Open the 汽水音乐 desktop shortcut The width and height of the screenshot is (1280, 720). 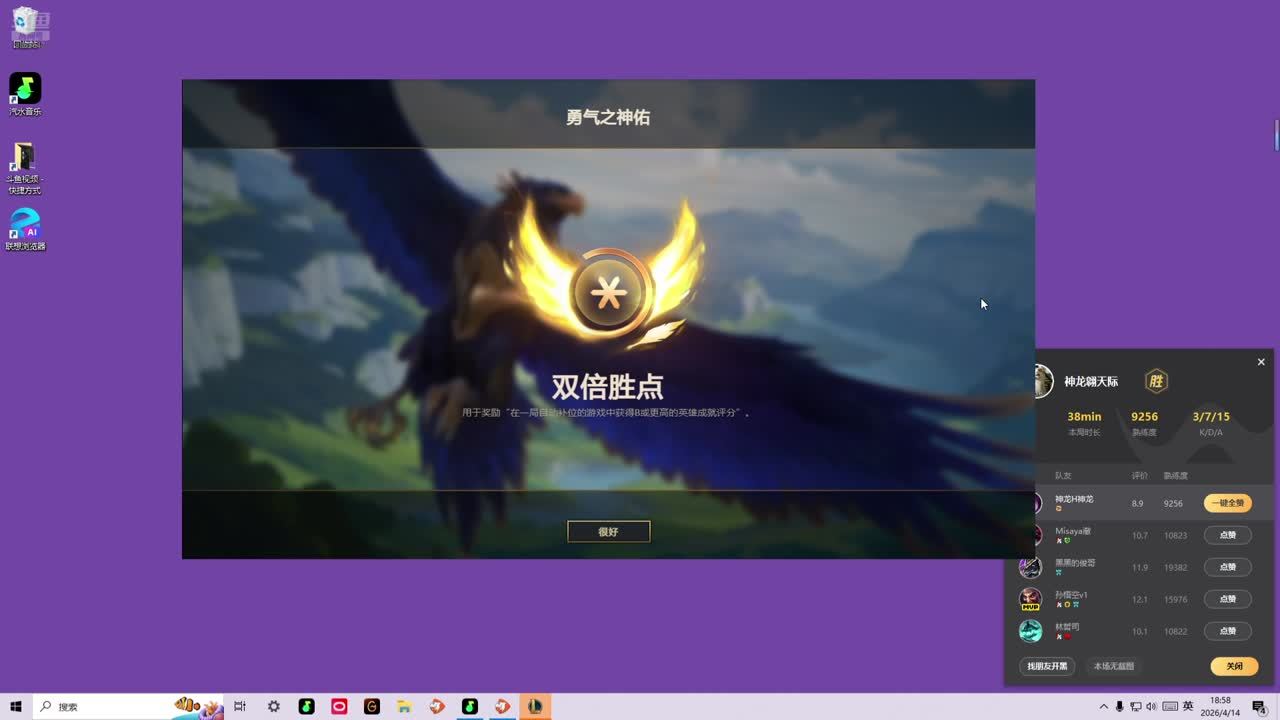click(25, 94)
